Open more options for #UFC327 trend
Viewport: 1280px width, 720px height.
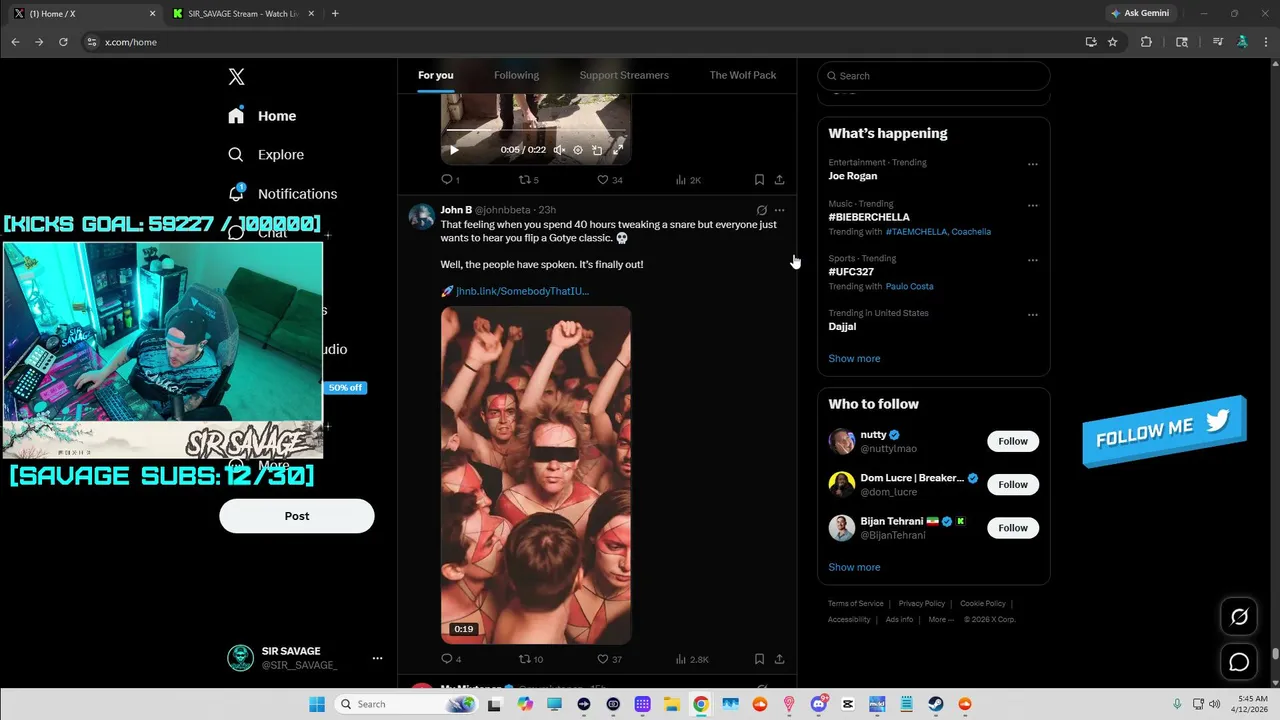pyautogui.click(x=1033, y=260)
